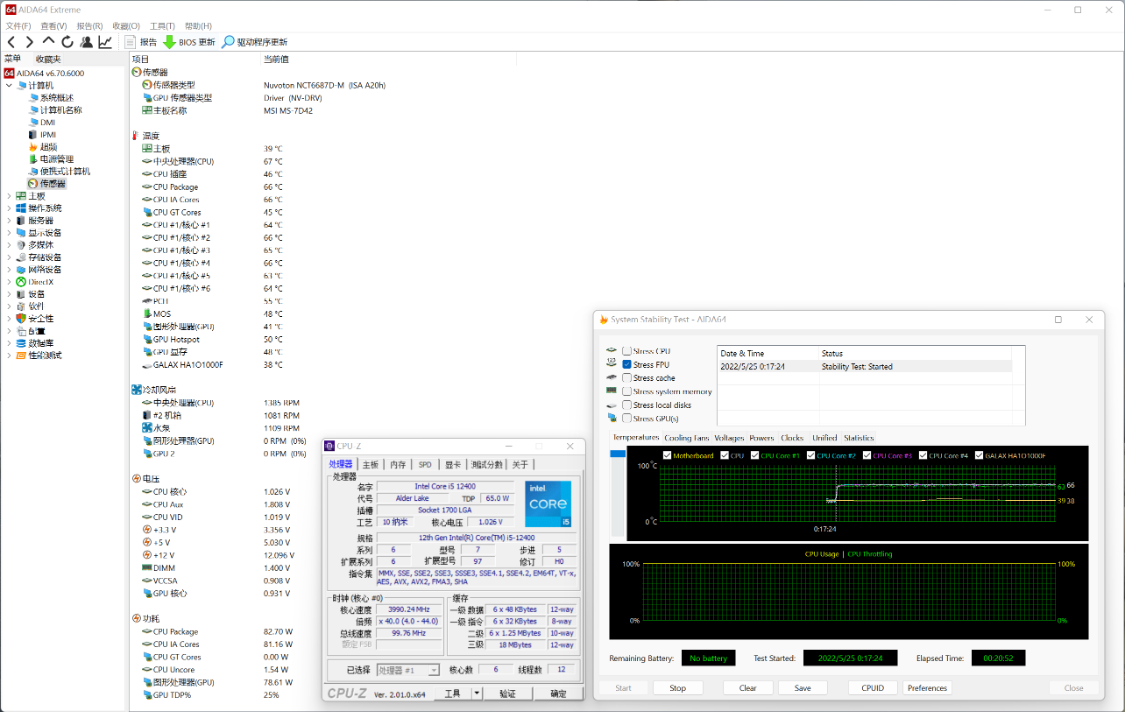Screen dimensions: 1125x712
Task: Click the refresh icon in AIDA64 toolbar
Action: [67, 42]
